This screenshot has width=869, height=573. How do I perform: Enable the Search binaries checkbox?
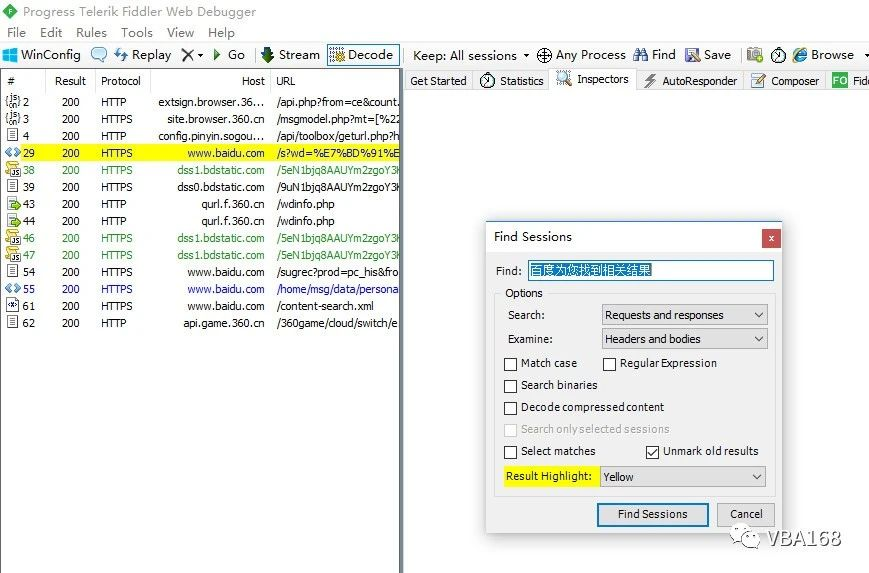point(510,386)
